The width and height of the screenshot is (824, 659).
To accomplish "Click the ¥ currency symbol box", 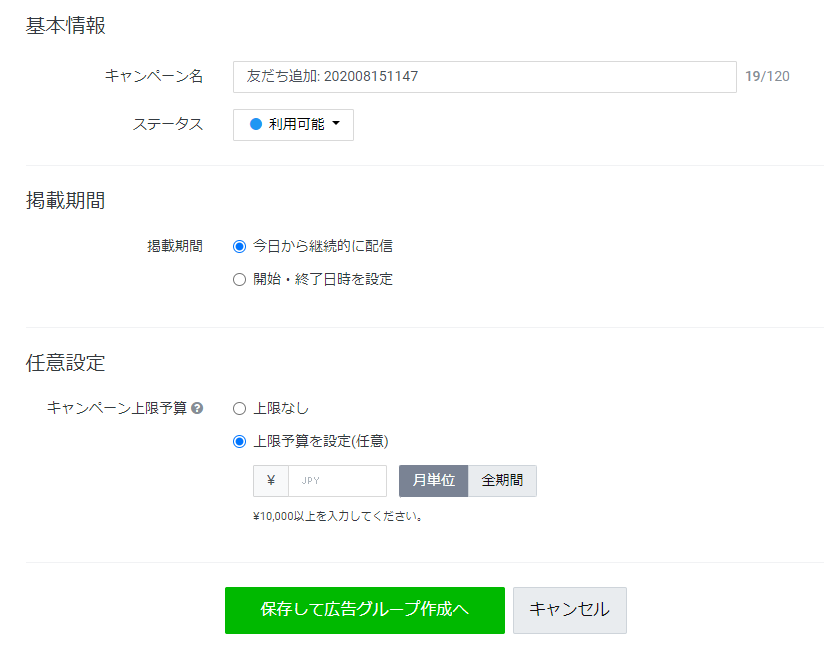I will [x=271, y=480].
